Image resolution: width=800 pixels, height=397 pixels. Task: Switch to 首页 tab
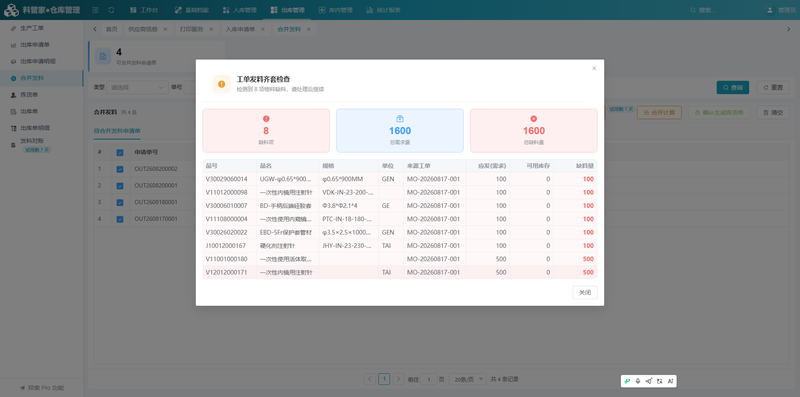[x=111, y=29]
